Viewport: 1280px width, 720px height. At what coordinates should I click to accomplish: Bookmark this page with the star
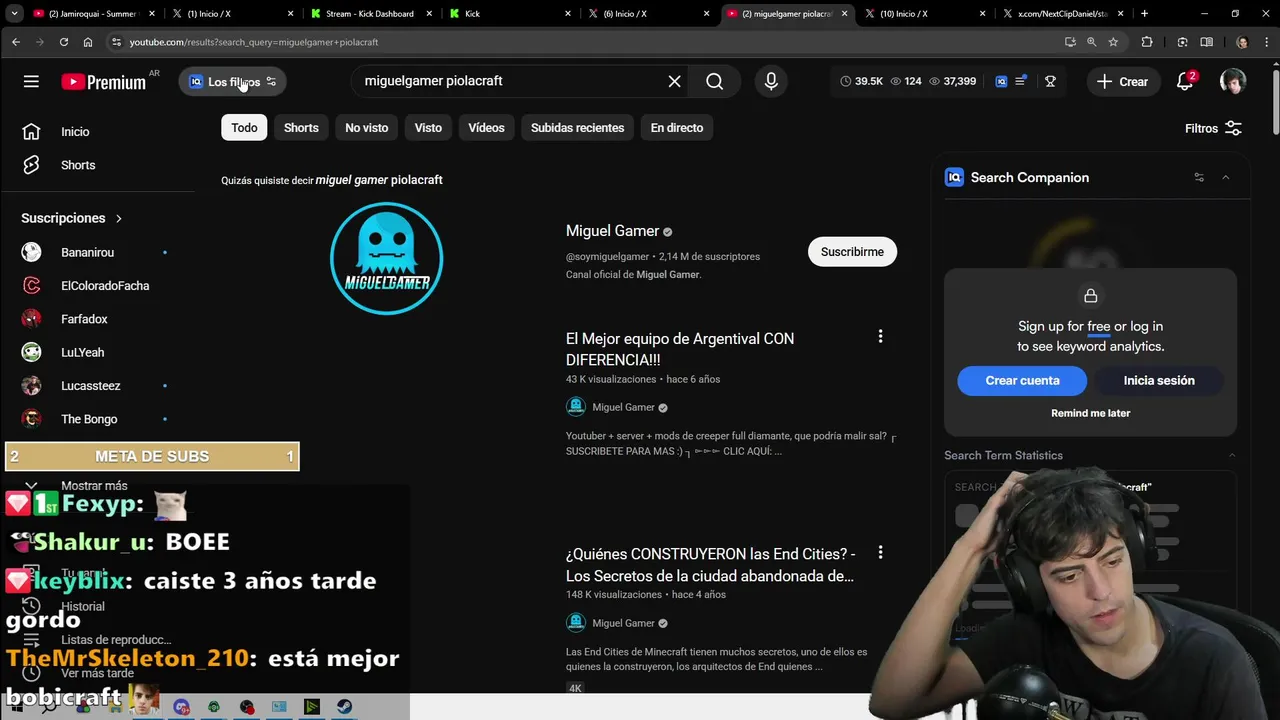[x=1113, y=42]
